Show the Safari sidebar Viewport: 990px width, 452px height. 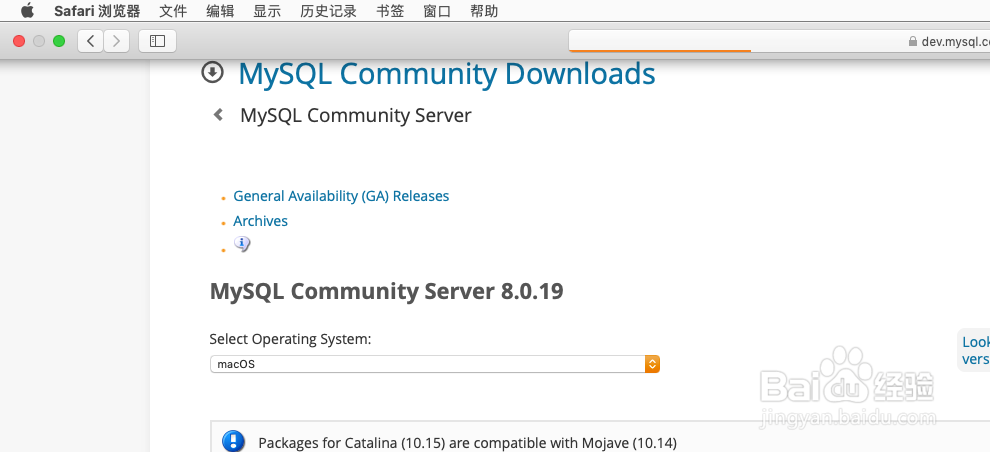157,41
